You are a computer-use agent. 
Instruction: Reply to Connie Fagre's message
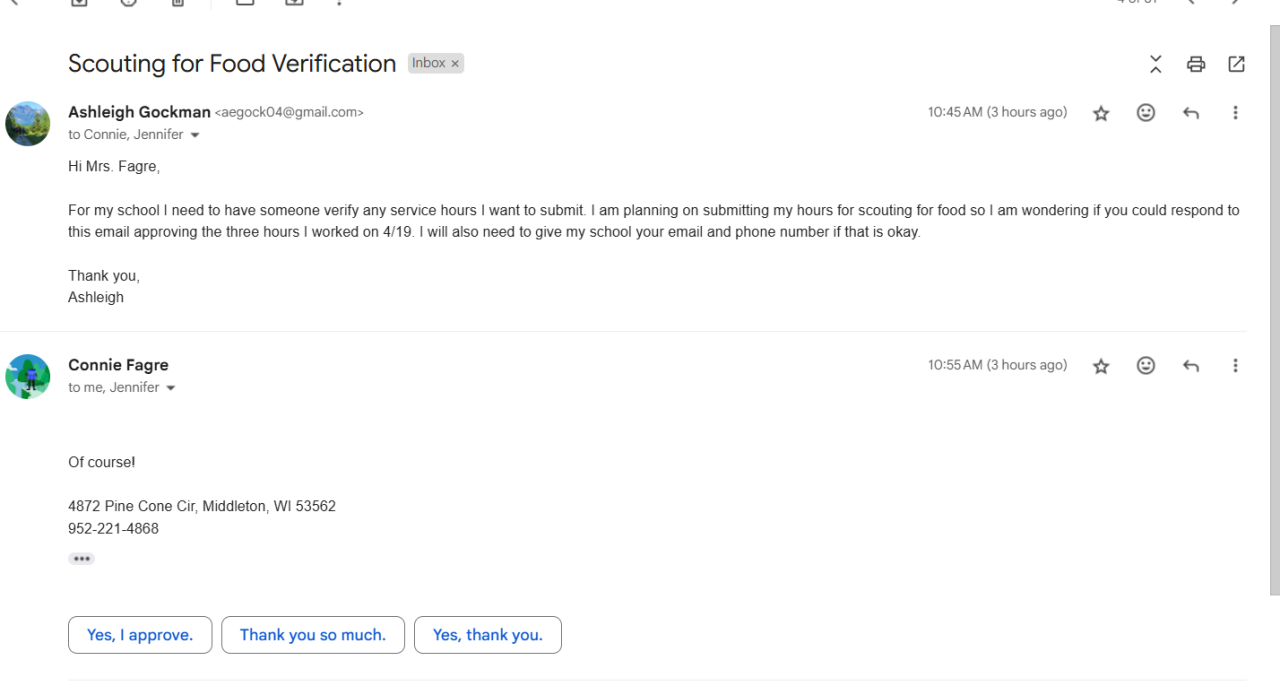1190,366
